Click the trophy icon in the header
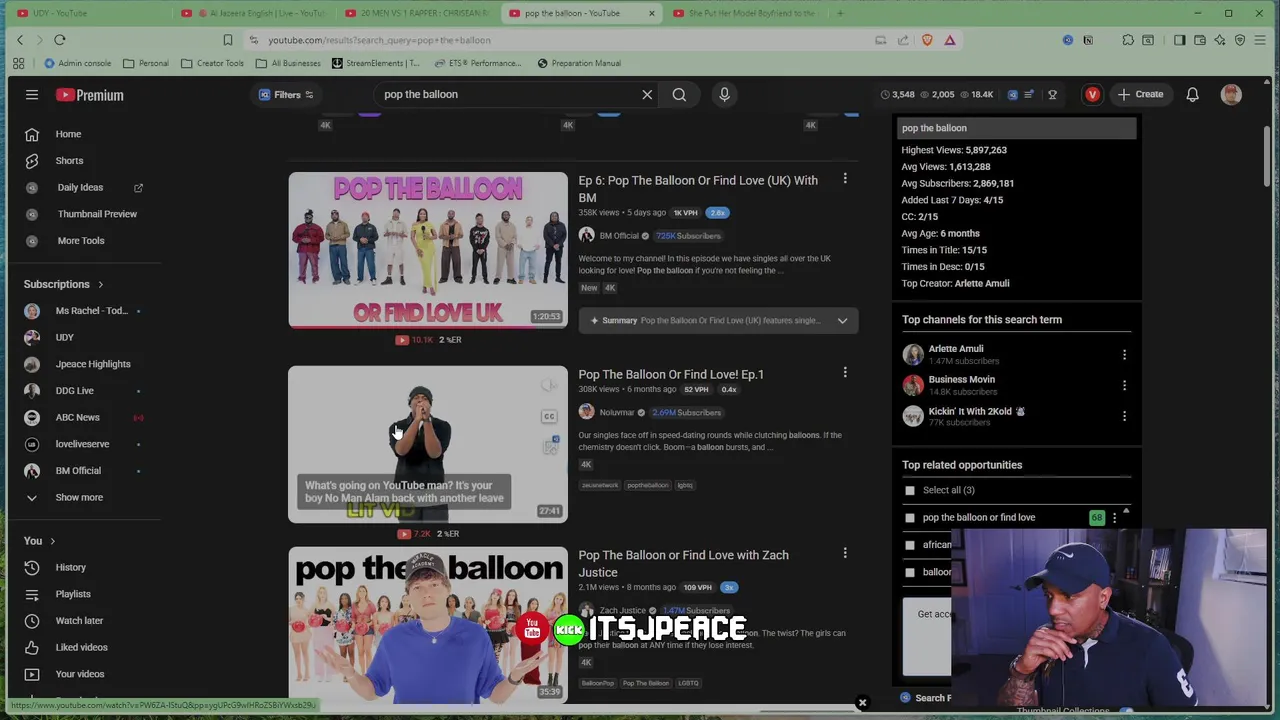1280x720 pixels. point(1052,95)
